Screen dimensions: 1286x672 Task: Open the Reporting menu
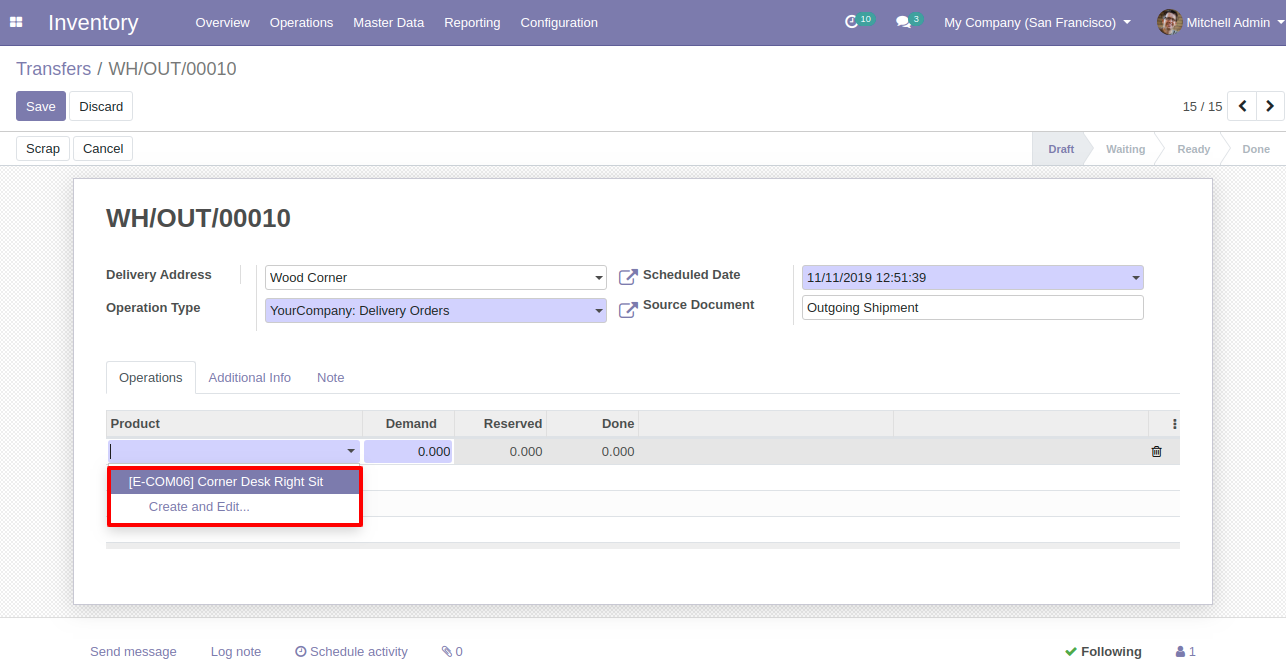472,22
